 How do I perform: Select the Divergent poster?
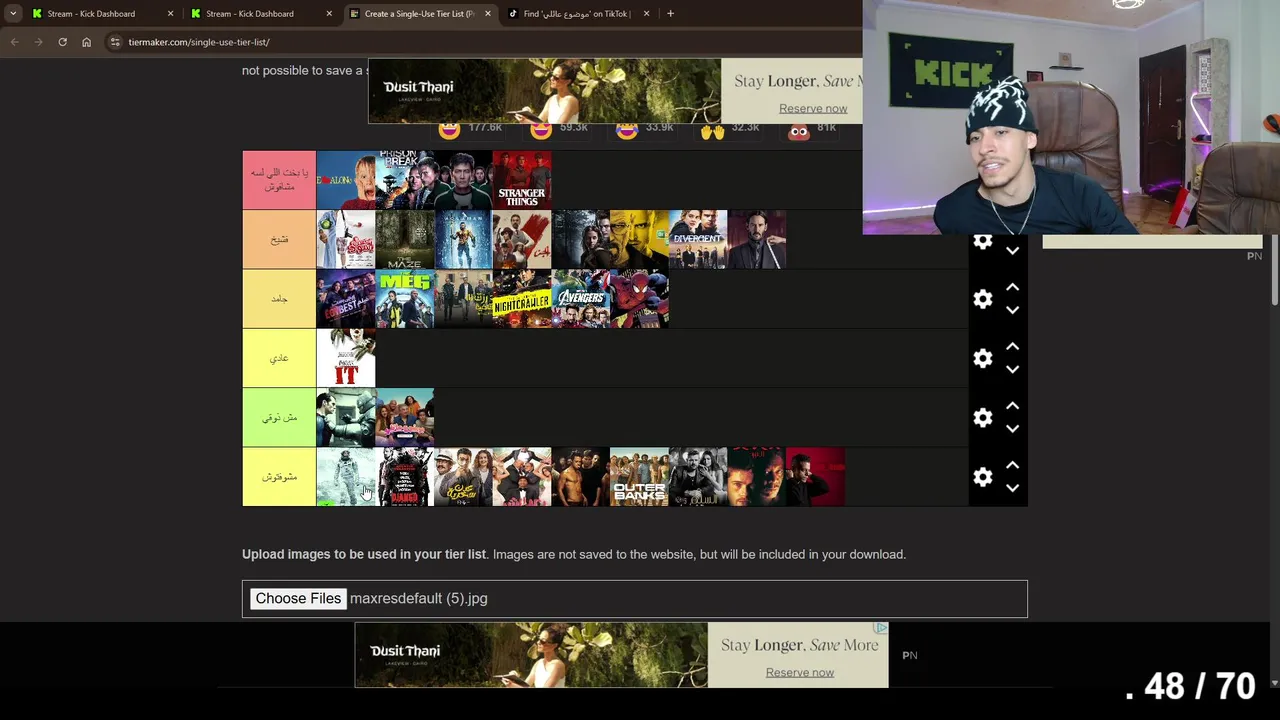tap(698, 239)
